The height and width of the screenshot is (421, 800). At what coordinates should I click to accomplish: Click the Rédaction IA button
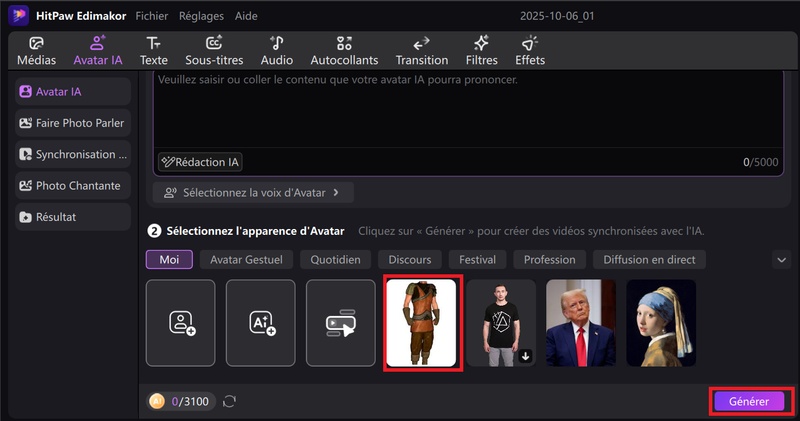(201, 162)
